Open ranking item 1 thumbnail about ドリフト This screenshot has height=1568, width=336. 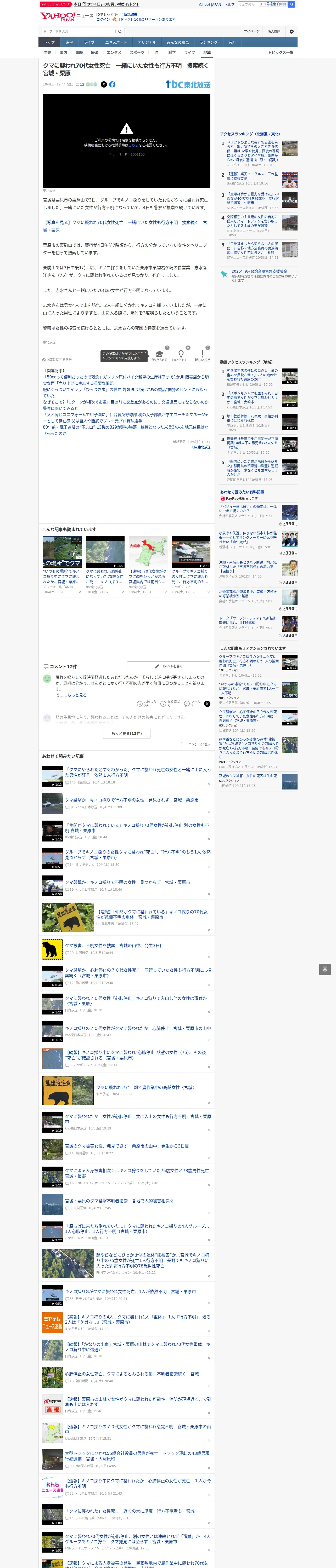pos(290,148)
